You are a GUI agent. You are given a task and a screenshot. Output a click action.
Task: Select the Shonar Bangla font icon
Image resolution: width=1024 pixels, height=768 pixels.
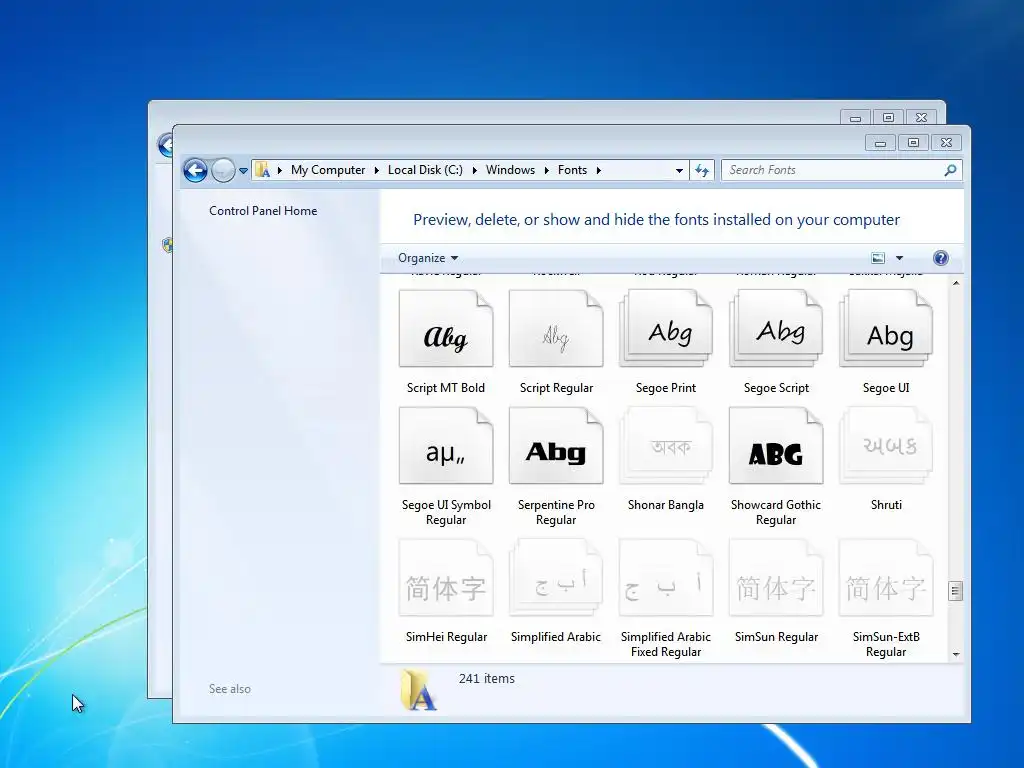pyautogui.click(x=666, y=446)
